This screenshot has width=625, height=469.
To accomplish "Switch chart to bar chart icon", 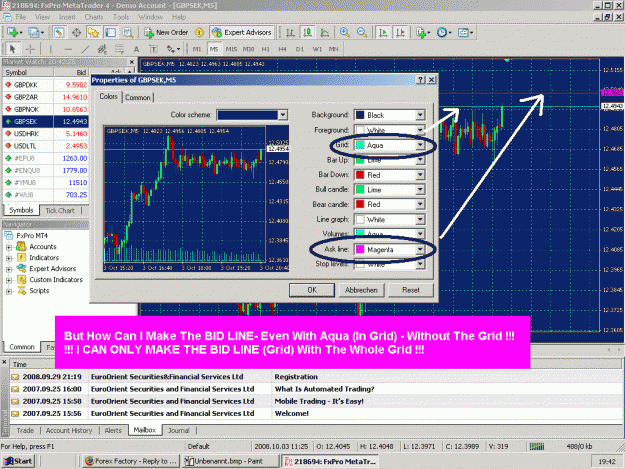I will (x=290, y=32).
